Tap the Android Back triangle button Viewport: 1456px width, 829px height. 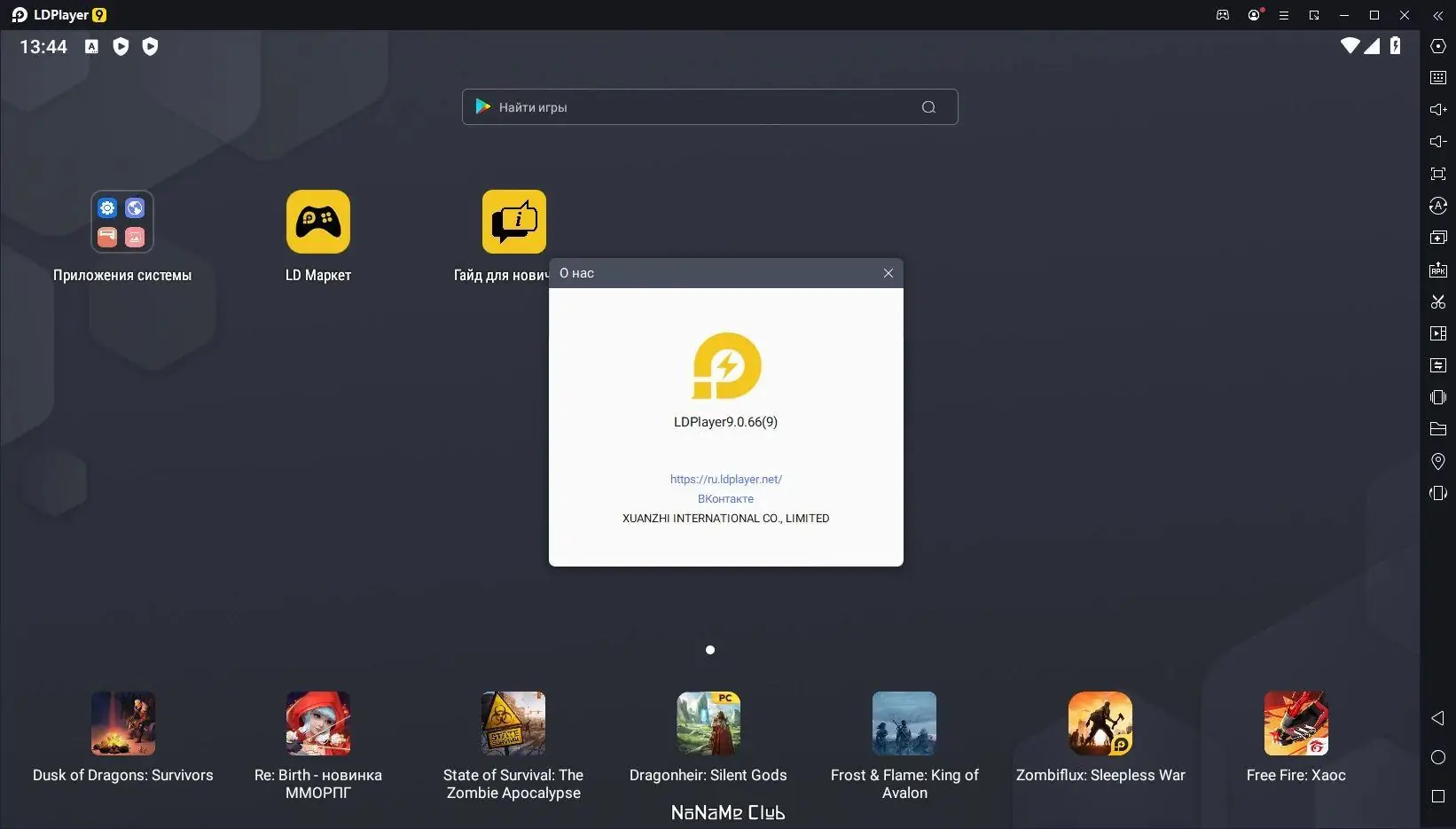(x=1438, y=718)
